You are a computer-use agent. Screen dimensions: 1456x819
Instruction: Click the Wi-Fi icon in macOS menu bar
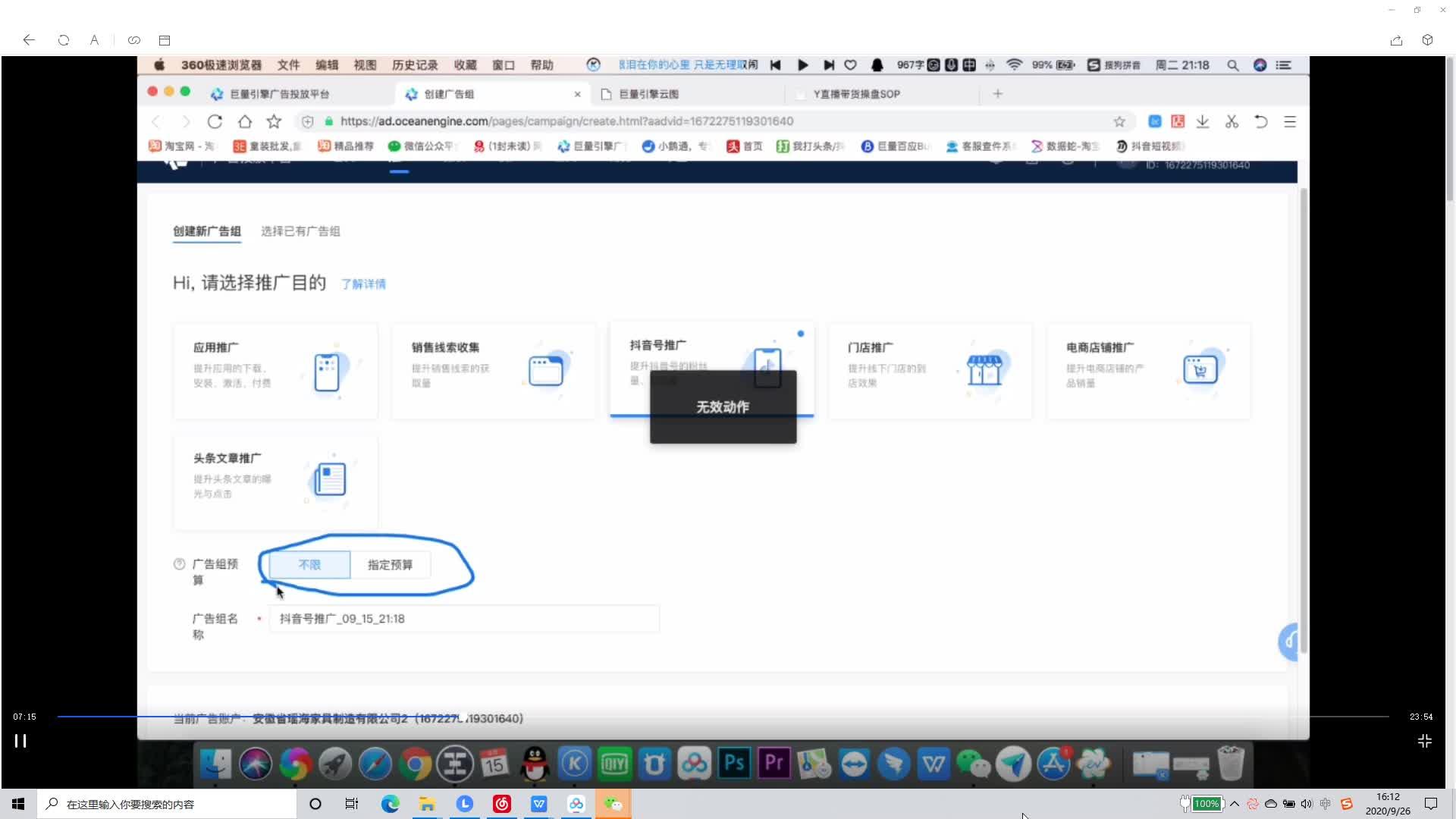[1014, 65]
